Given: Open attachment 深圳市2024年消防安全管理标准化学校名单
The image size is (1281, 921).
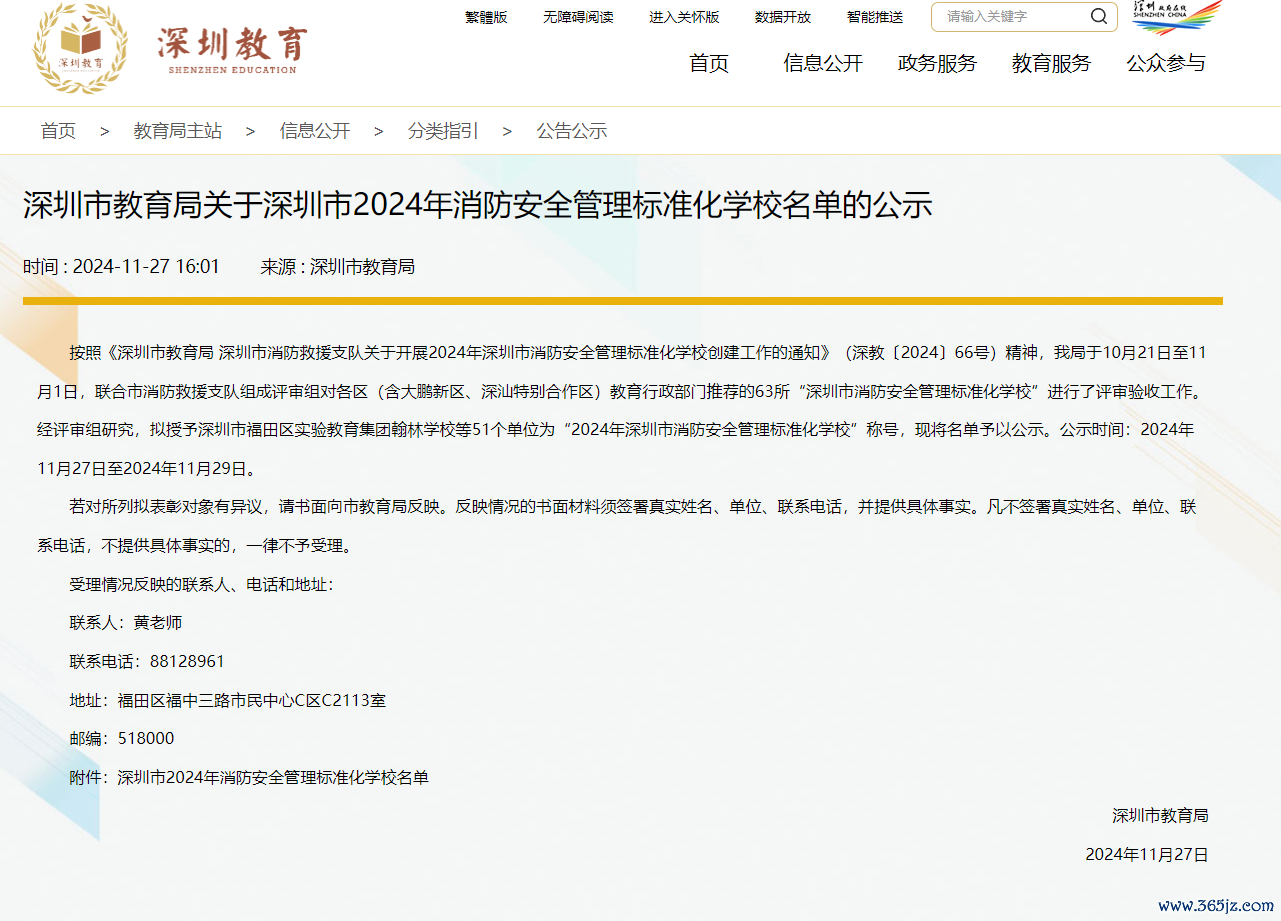Looking at the screenshot, I should 273,777.
